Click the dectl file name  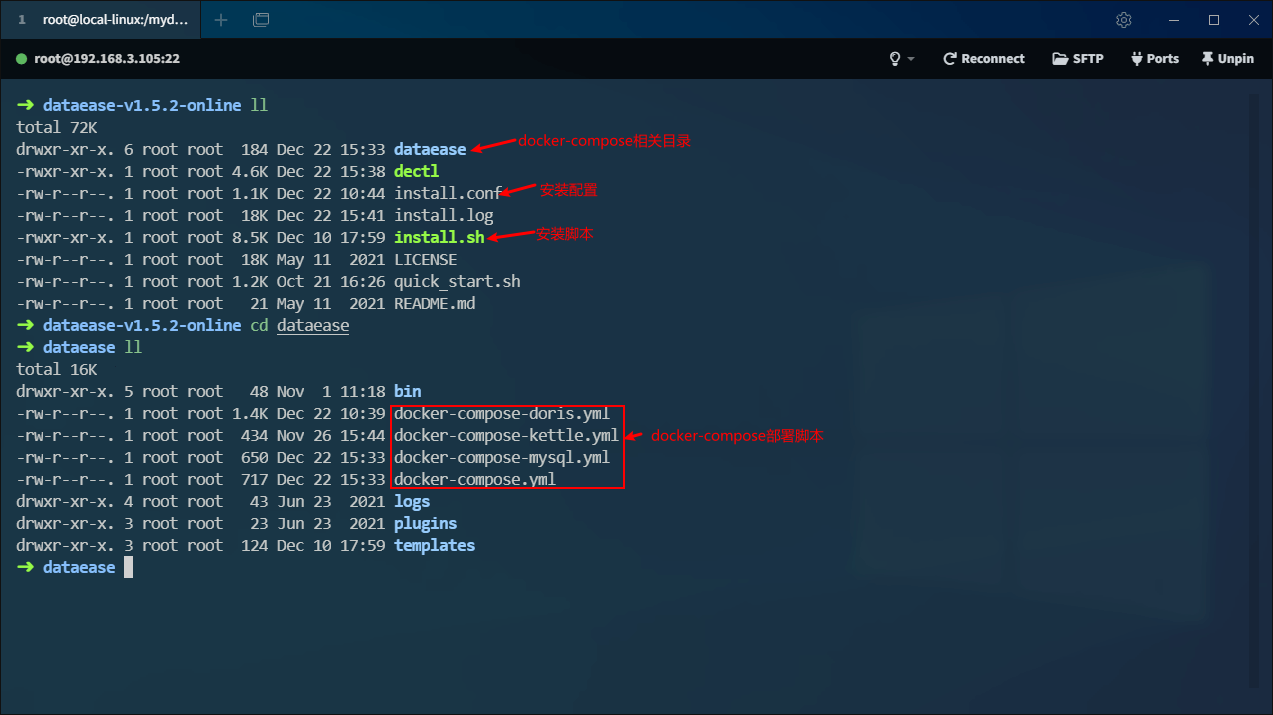point(416,171)
